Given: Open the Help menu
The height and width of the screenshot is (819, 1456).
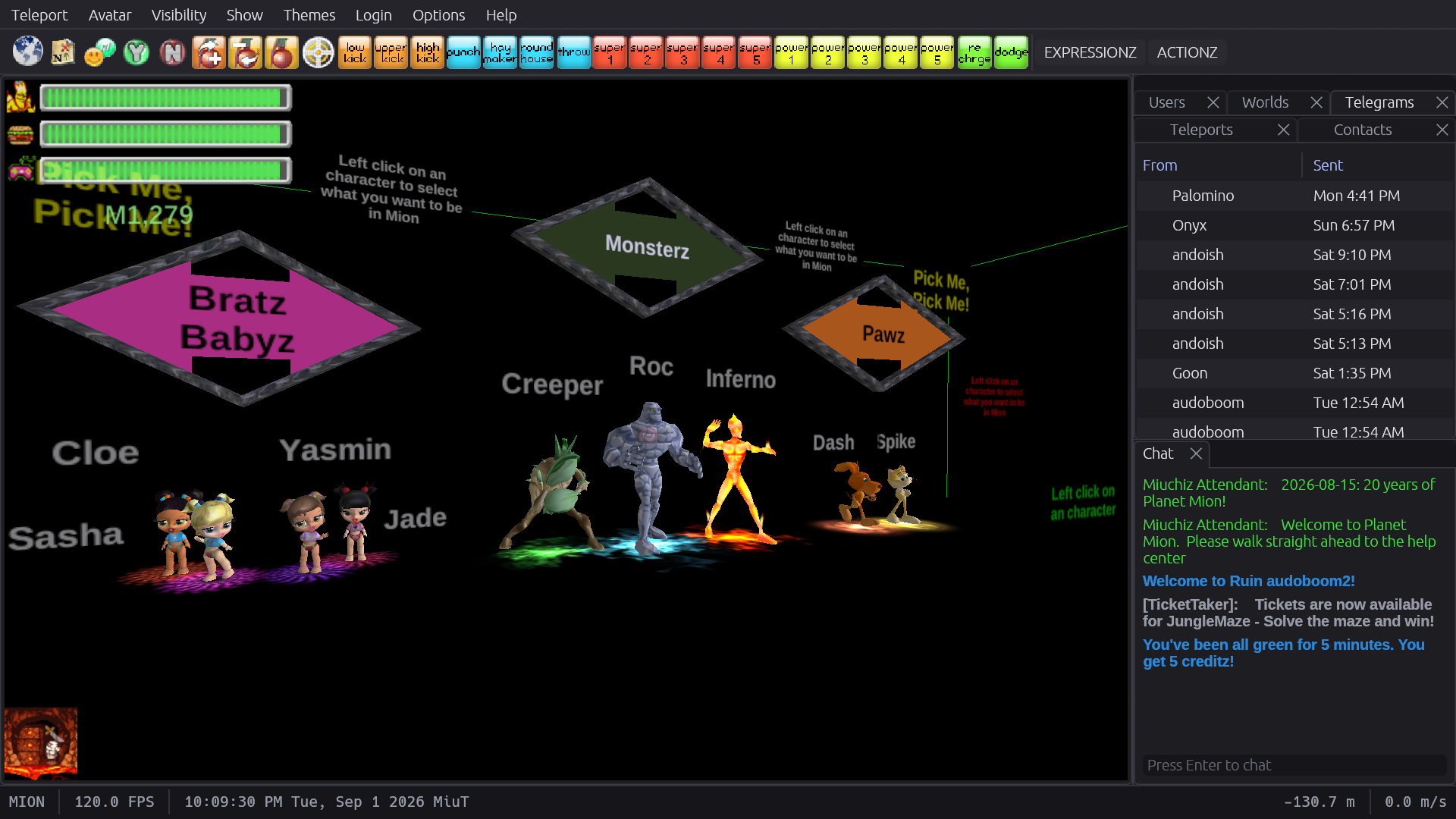Looking at the screenshot, I should point(501,15).
